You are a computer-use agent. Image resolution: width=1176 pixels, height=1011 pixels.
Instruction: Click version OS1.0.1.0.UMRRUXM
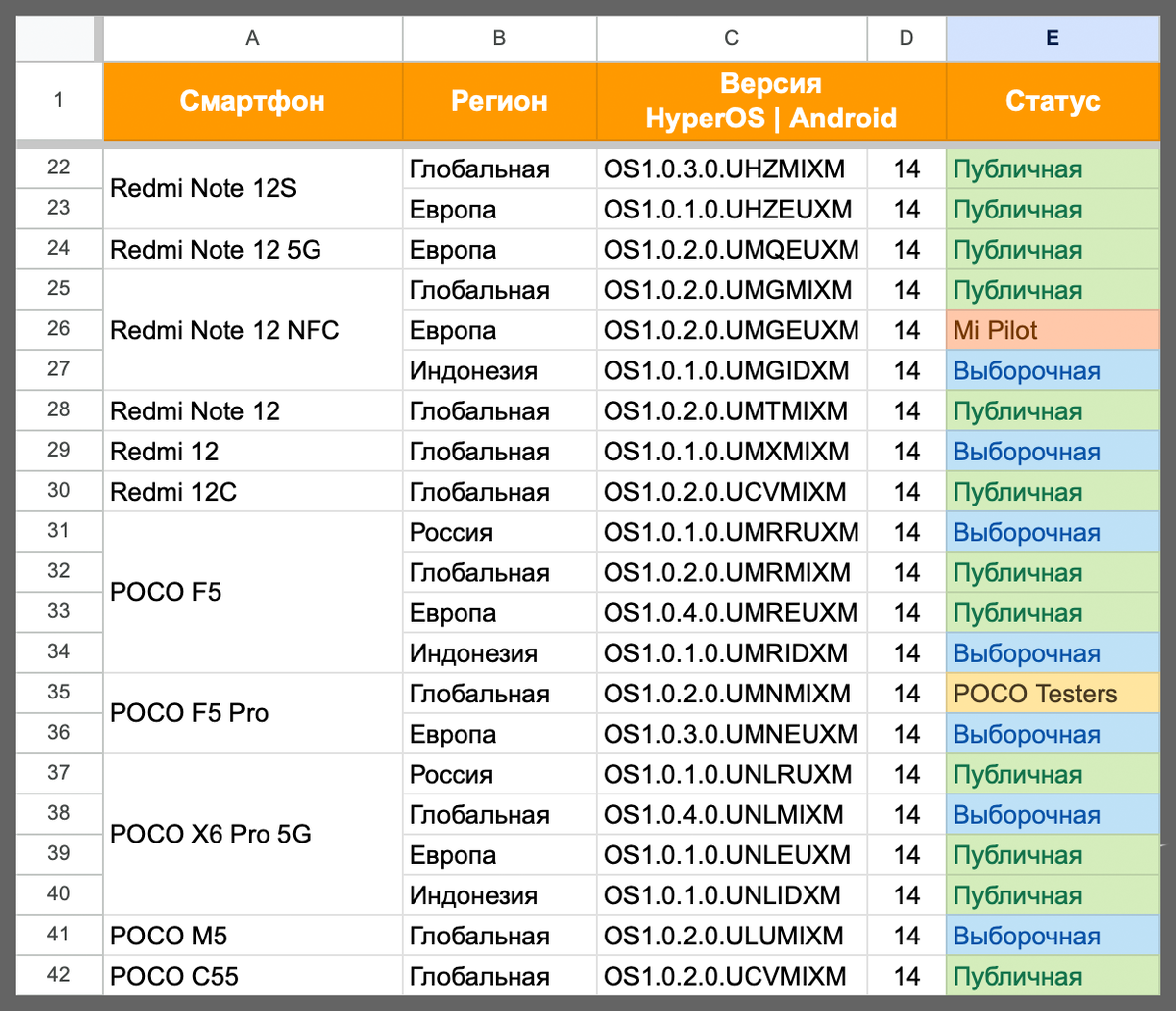click(x=732, y=532)
